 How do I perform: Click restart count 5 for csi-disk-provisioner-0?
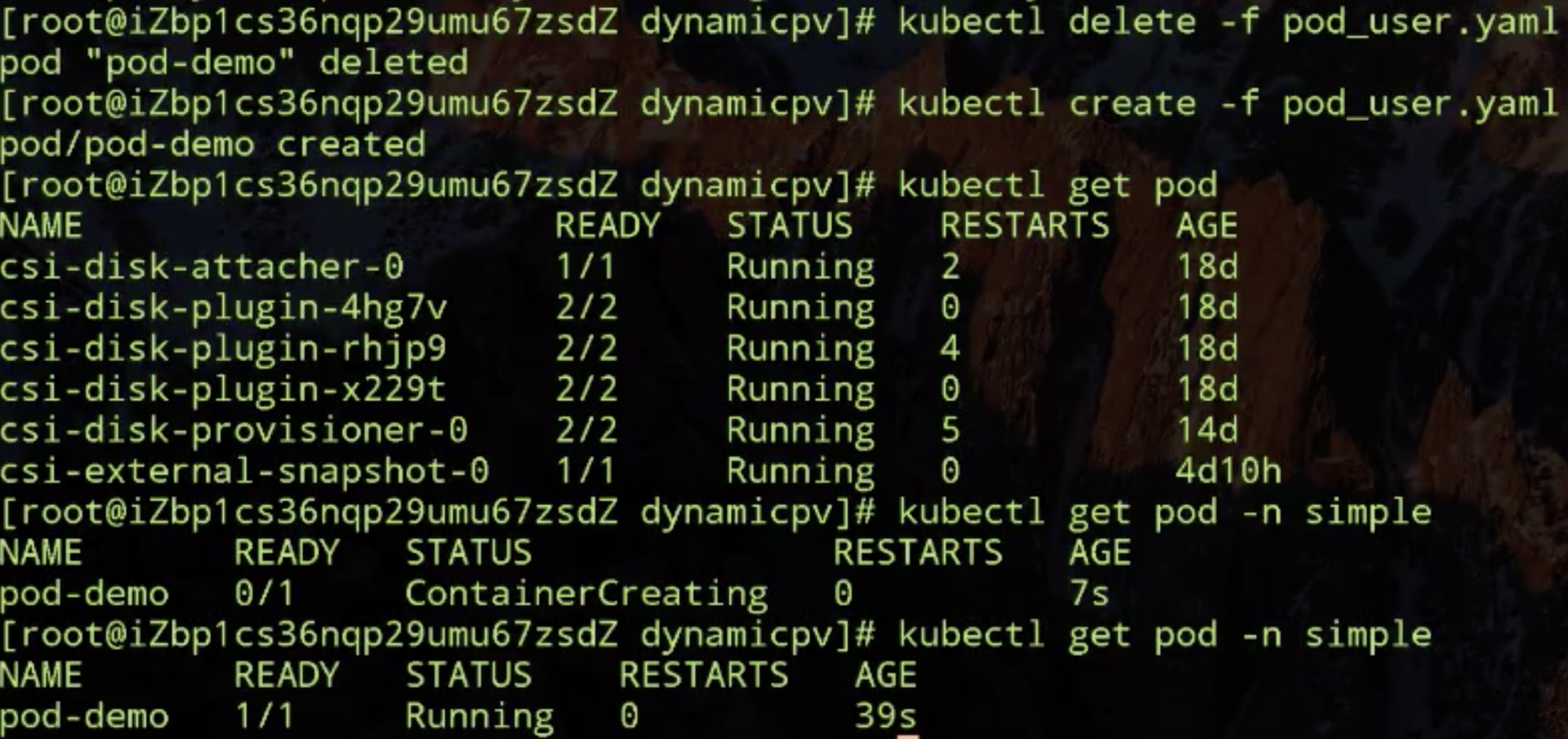click(x=950, y=430)
